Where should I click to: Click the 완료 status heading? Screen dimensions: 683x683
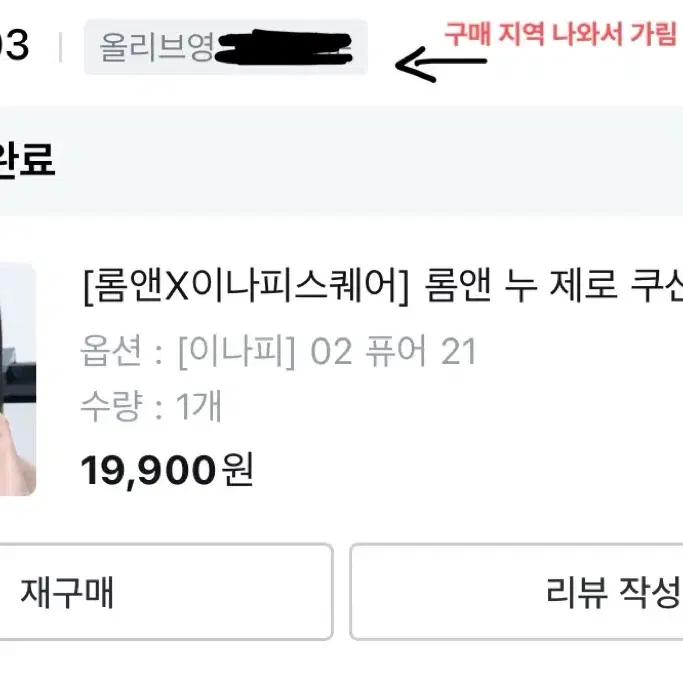coord(27,160)
